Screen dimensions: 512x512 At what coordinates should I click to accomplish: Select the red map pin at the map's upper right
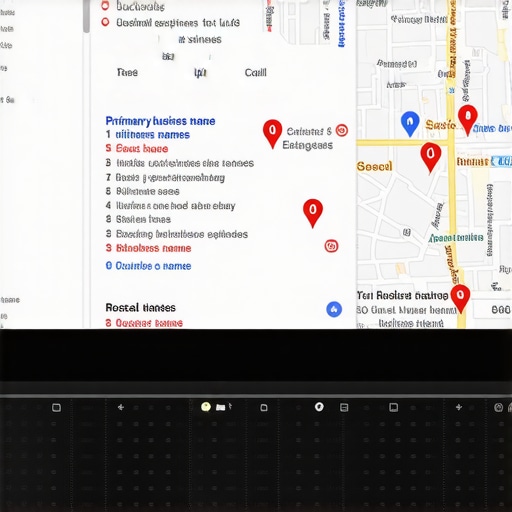click(x=468, y=119)
